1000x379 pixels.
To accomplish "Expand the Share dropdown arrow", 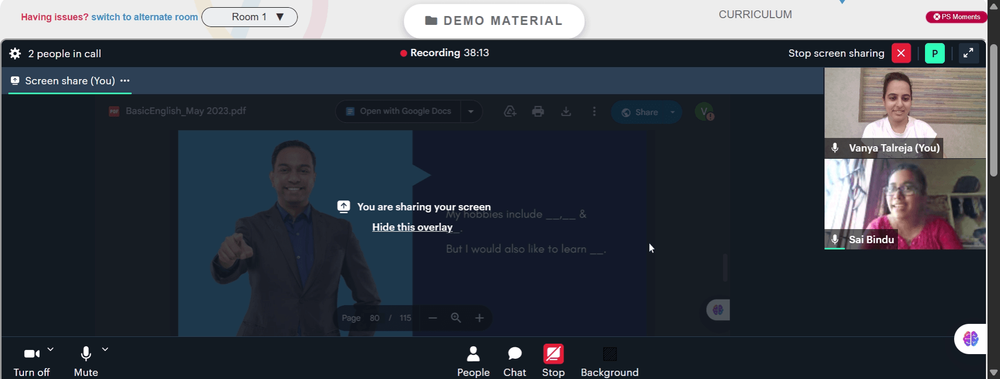I will 672,112.
